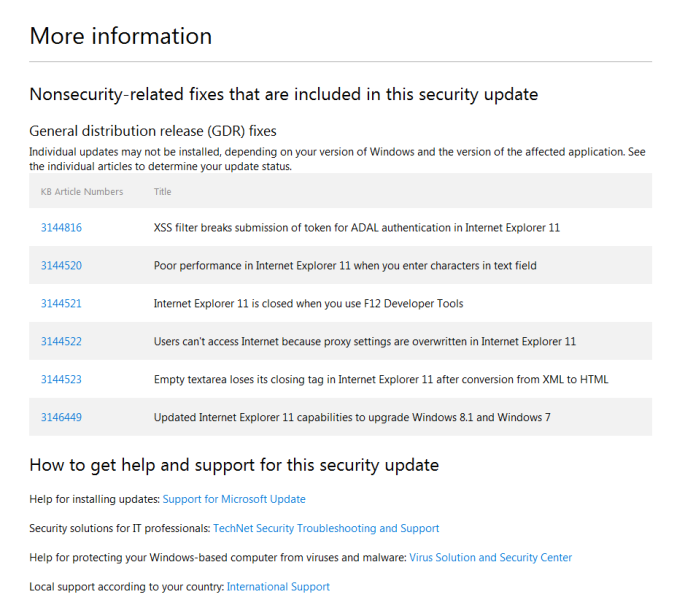Click the 'How to get help and support' heading
Viewport: 680px width, 616px height.
pos(234,465)
